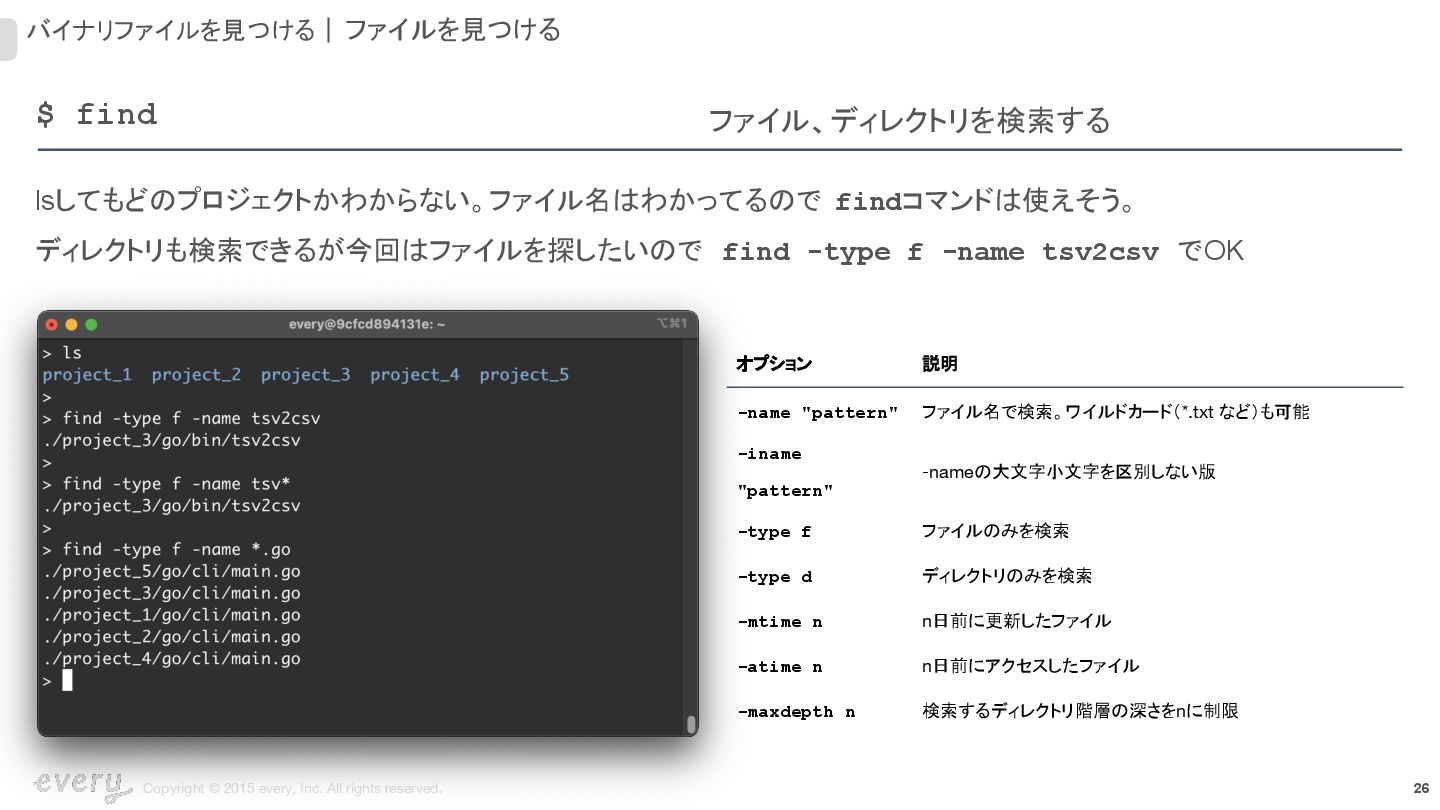Click breadcrumb part 'ファイルを見つける'
This screenshot has width=1440, height=810.
coord(452,30)
